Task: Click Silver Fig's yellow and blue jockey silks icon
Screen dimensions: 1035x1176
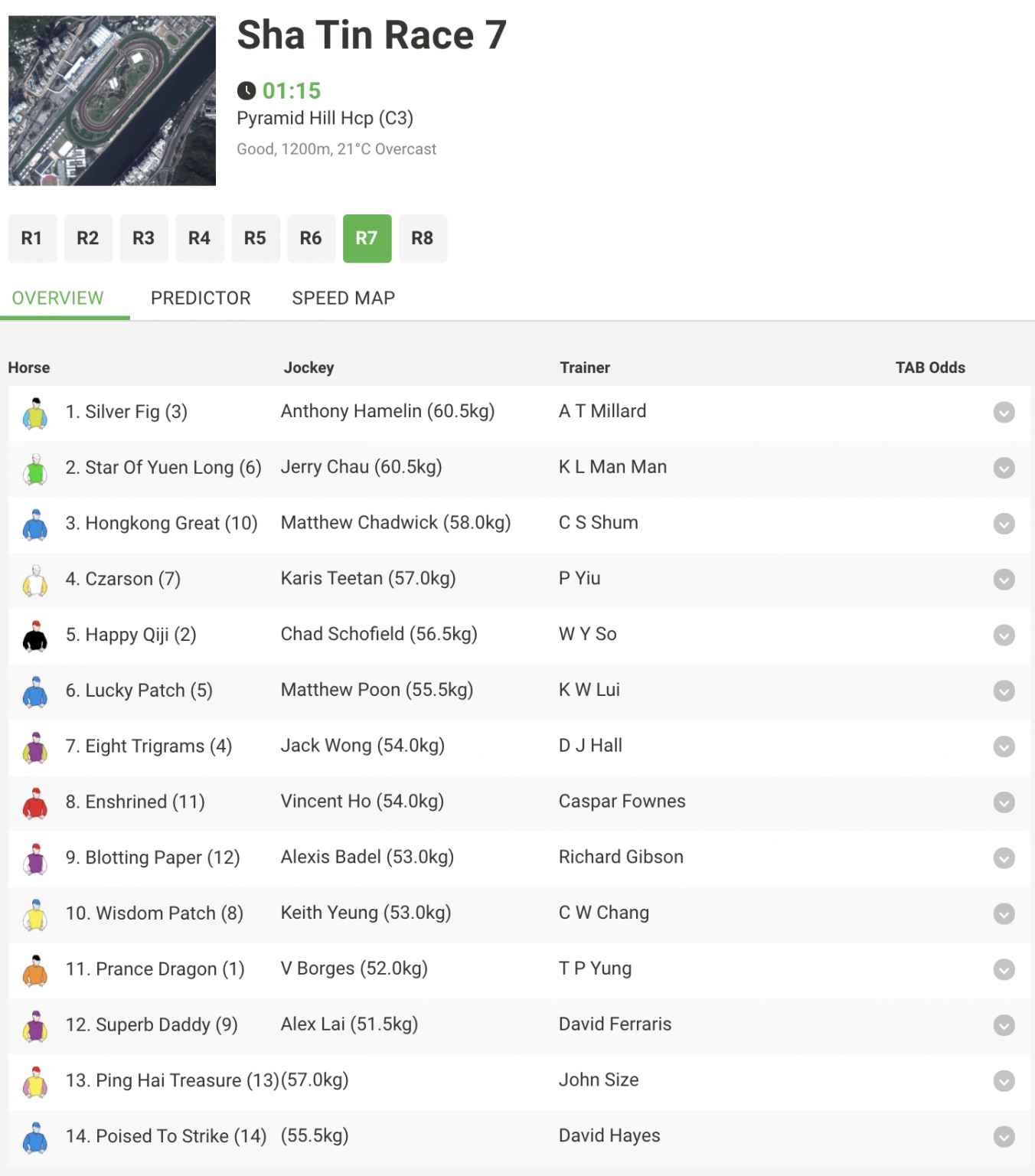Action: click(35, 413)
